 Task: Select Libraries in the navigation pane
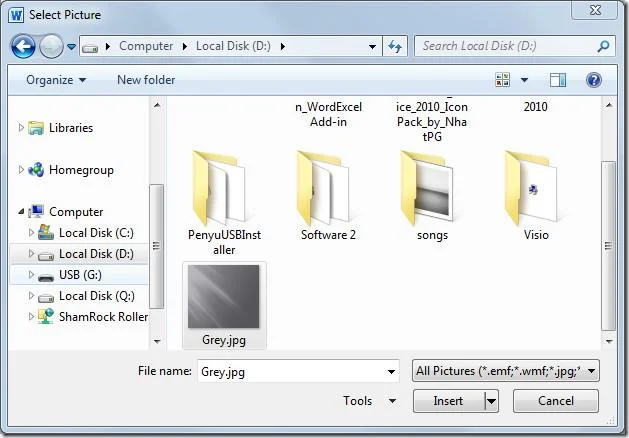click(71, 128)
